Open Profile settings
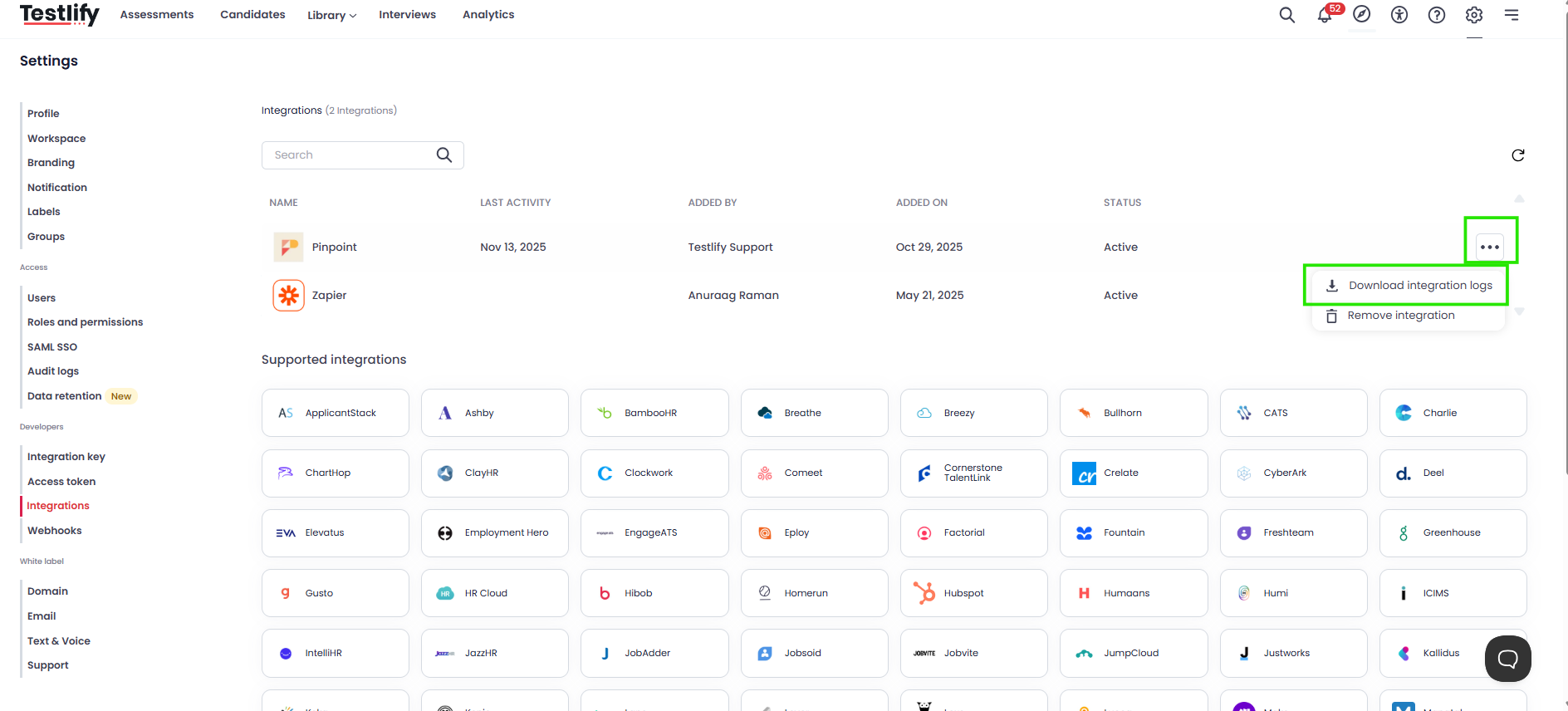The height and width of the screenshot is (711, 1568). [x=43, y=114]
